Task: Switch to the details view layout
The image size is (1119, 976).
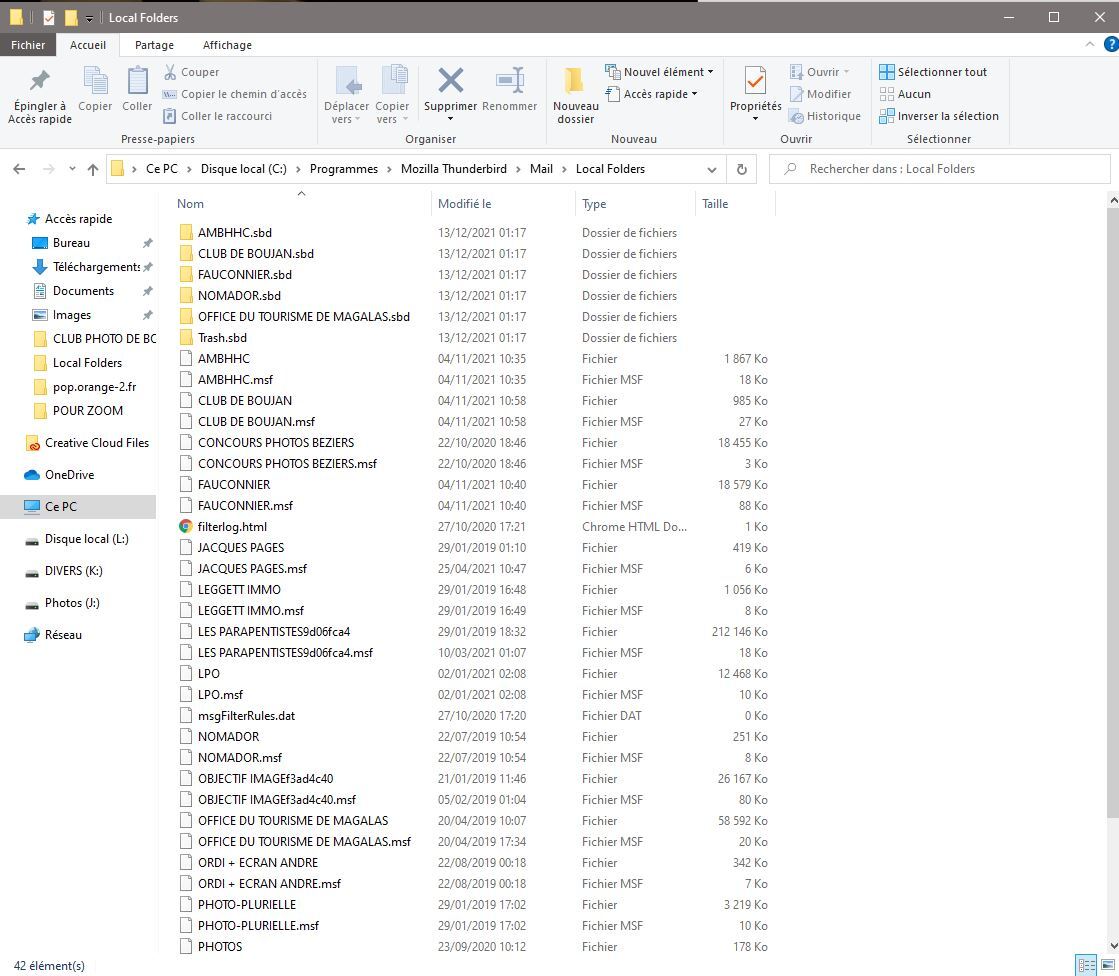Action: pos(1087,965)
